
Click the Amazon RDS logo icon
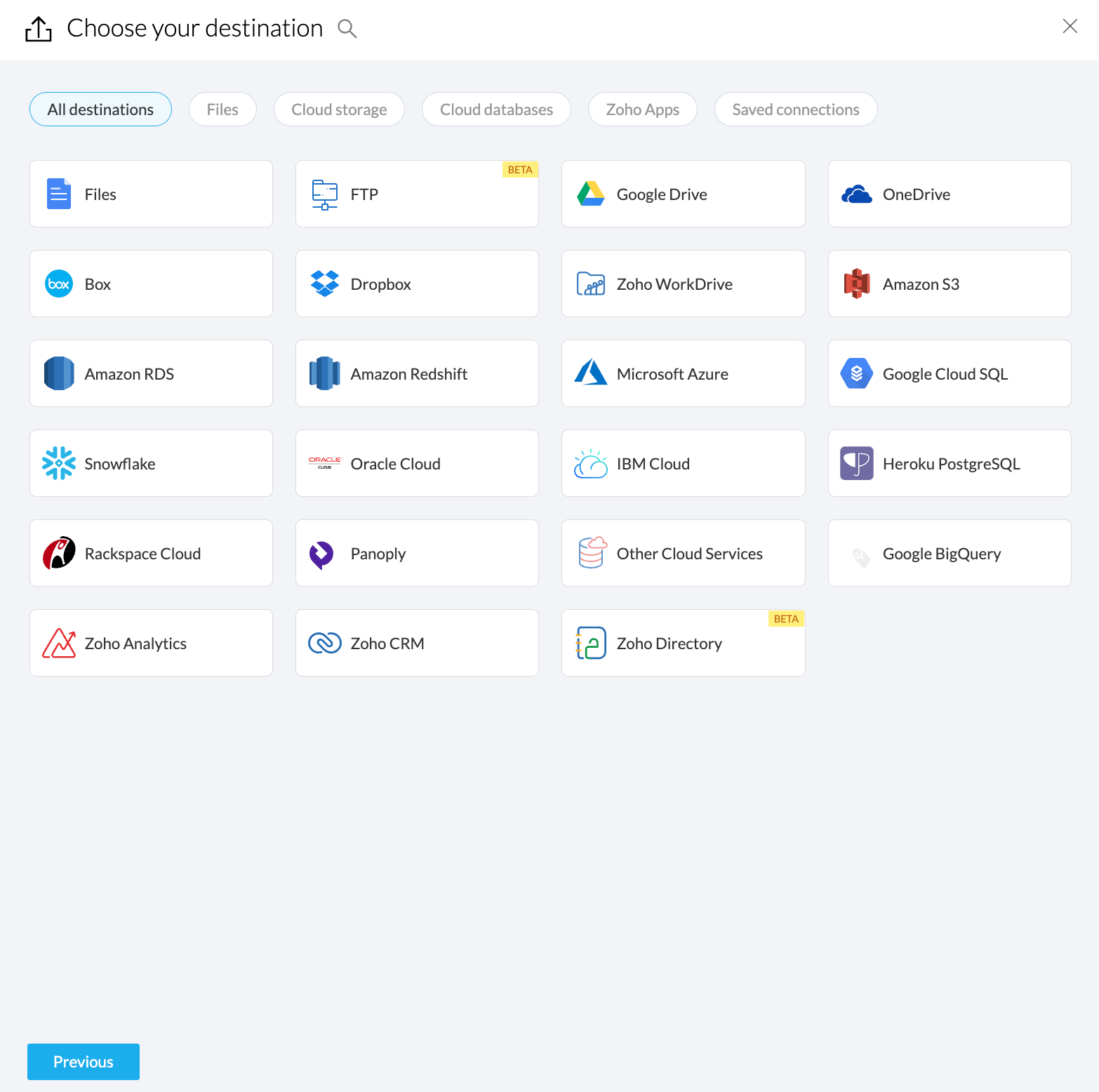click(59, 373)
